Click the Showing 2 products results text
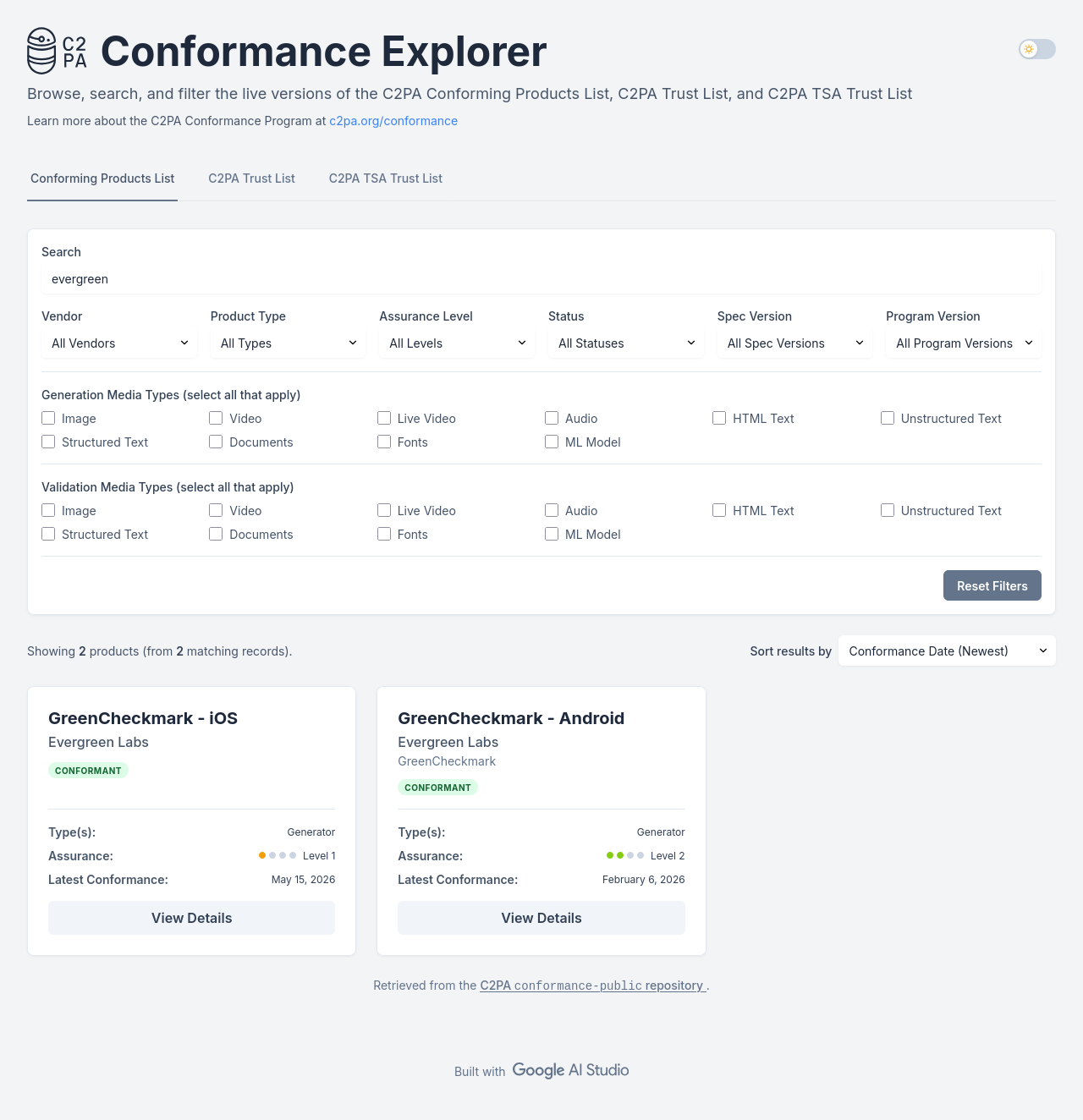Screen dimensions: 1083x1120 (159, 651)
